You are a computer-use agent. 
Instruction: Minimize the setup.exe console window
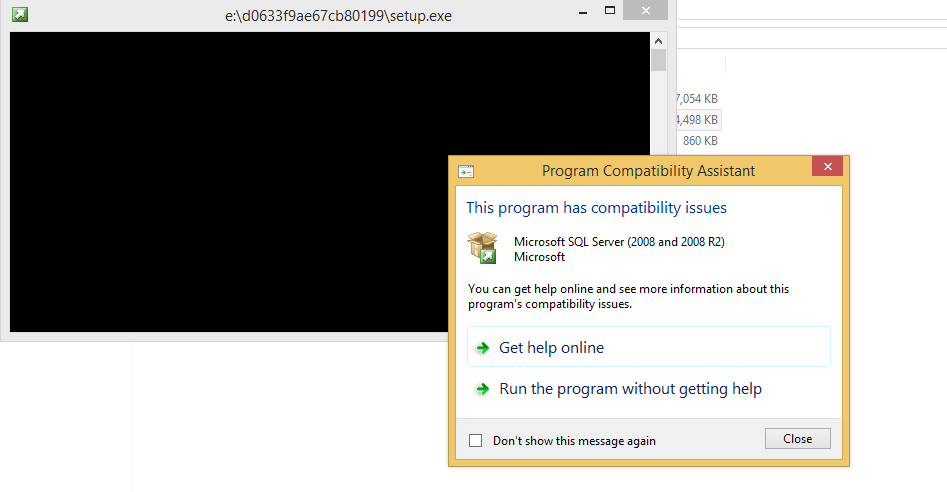coord(583,11)
